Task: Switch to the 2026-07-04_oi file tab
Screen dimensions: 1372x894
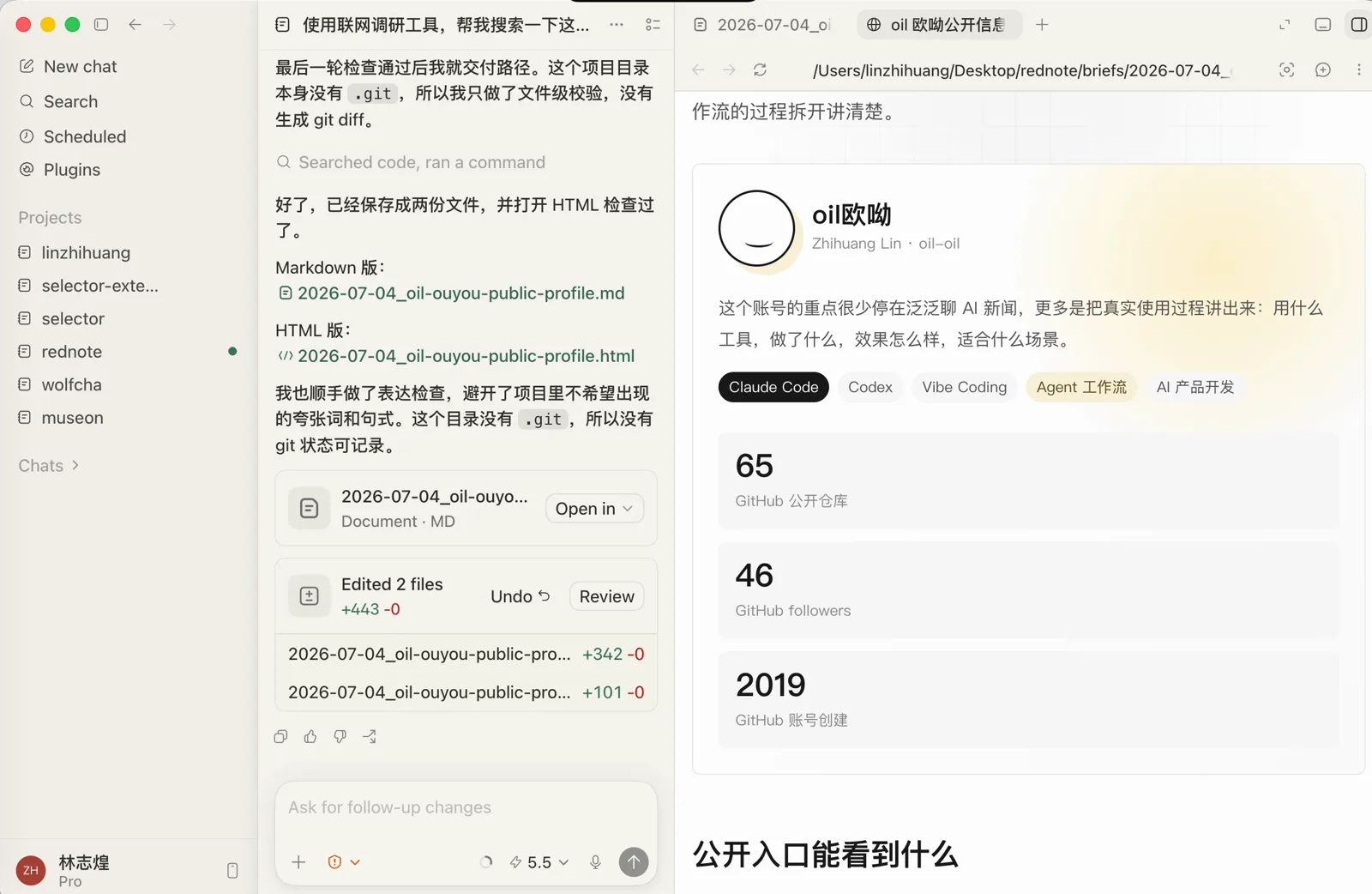Action: [x=762, y=25]
